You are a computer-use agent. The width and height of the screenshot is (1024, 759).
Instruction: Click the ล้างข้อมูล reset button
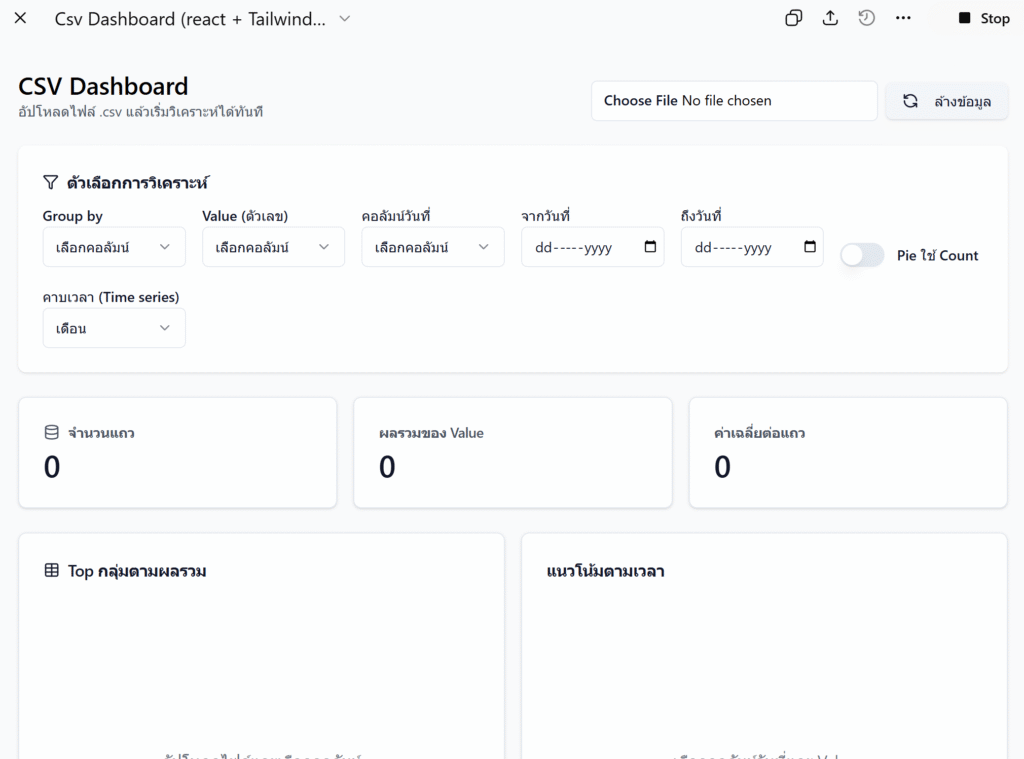point(947,101)
